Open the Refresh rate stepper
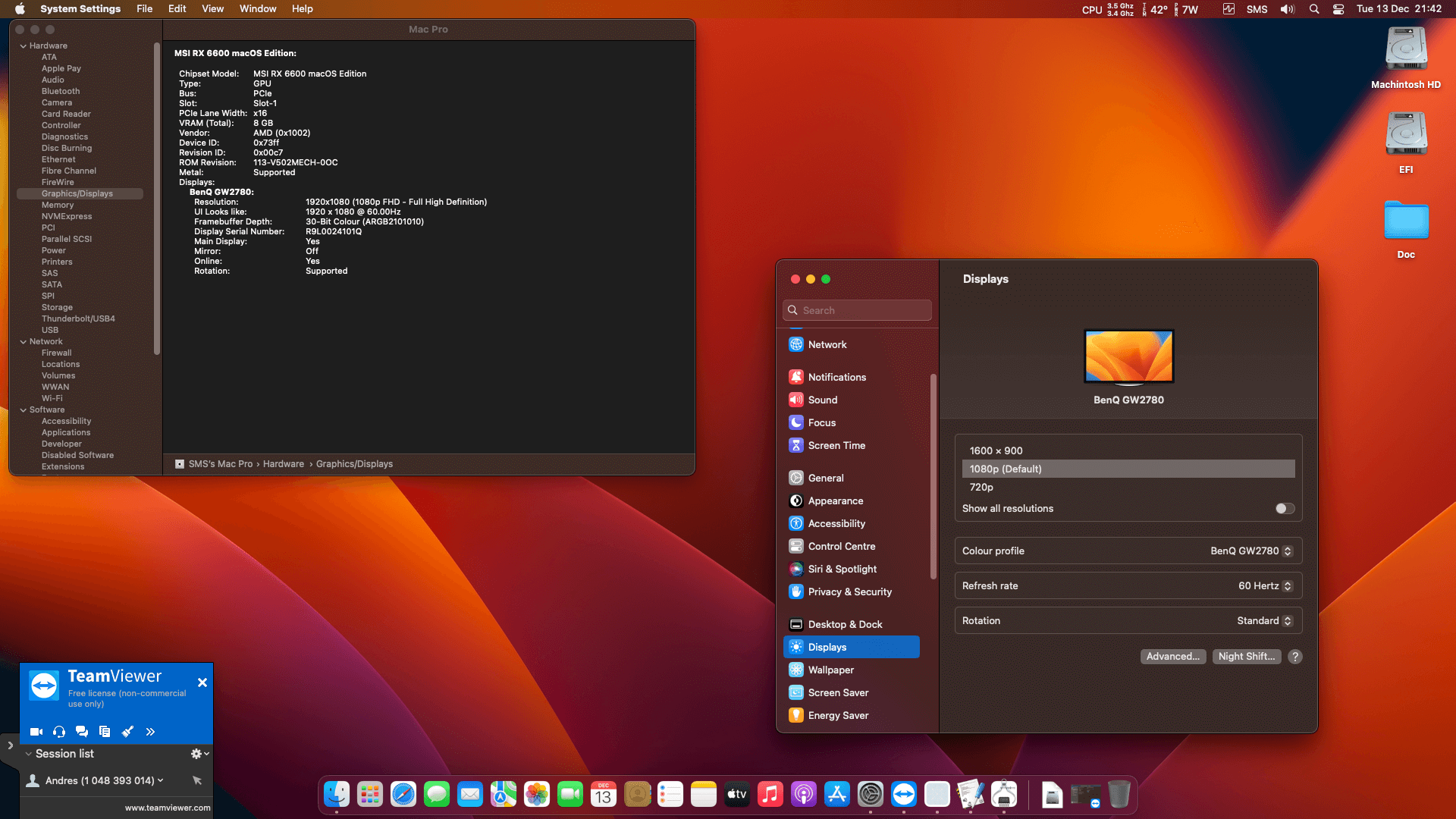Viewport: 1456px width, 819px height. (x=1286, y=585)
